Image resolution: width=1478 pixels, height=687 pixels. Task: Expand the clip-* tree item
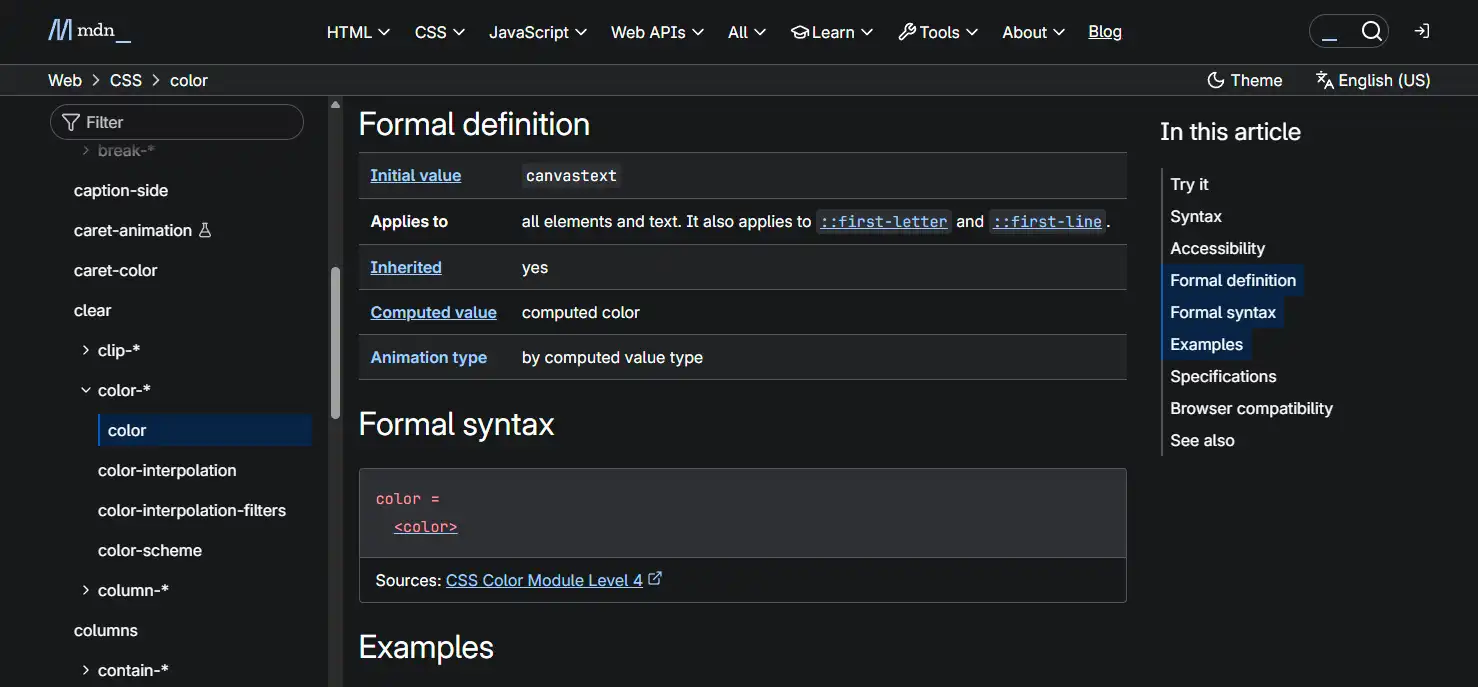pos(85,350)
